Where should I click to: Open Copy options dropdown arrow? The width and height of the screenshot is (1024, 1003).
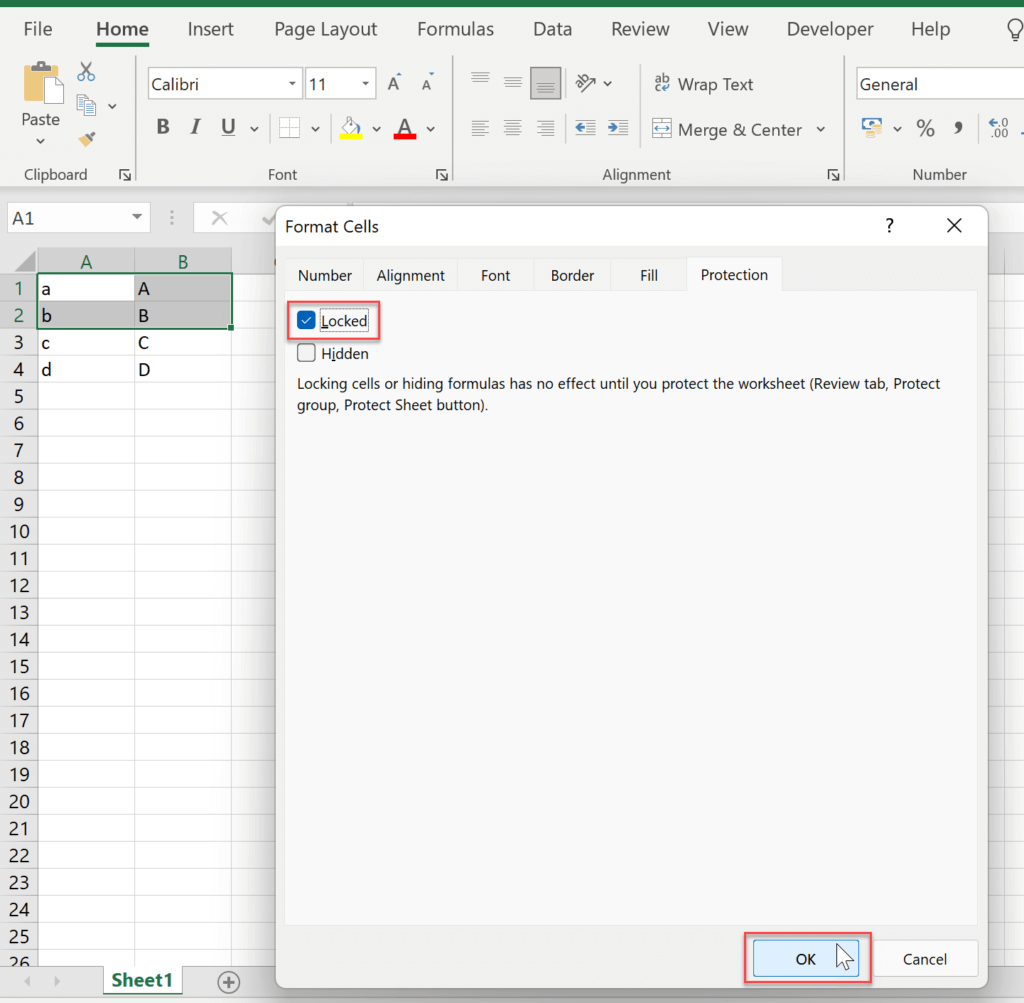pos(112,106)
